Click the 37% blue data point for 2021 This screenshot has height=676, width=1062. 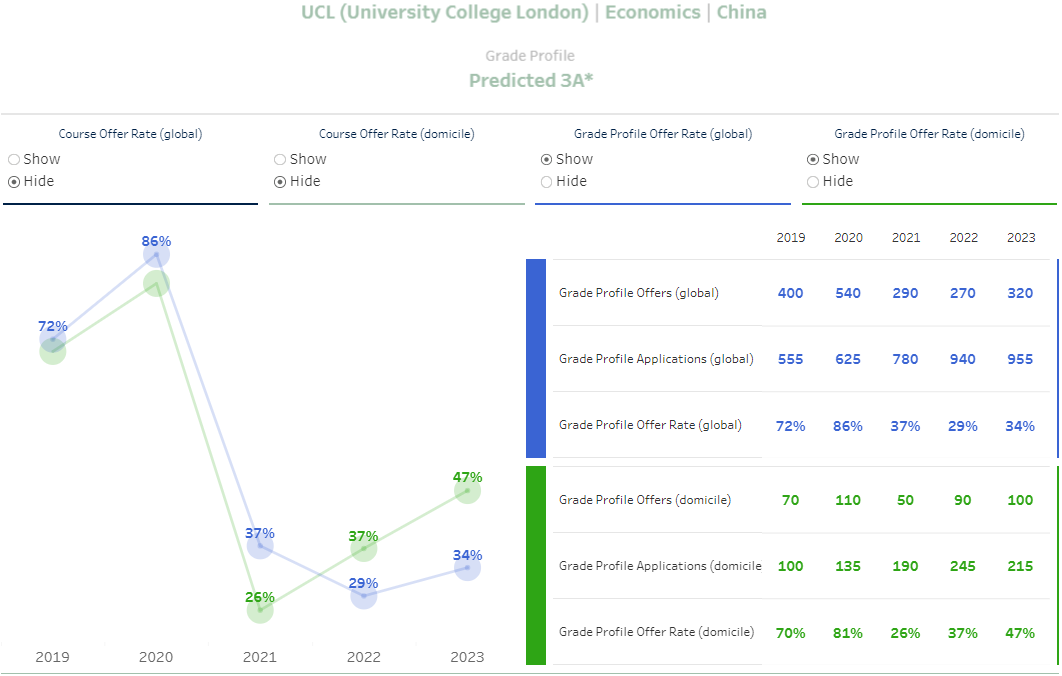click(x=260, y=546)
